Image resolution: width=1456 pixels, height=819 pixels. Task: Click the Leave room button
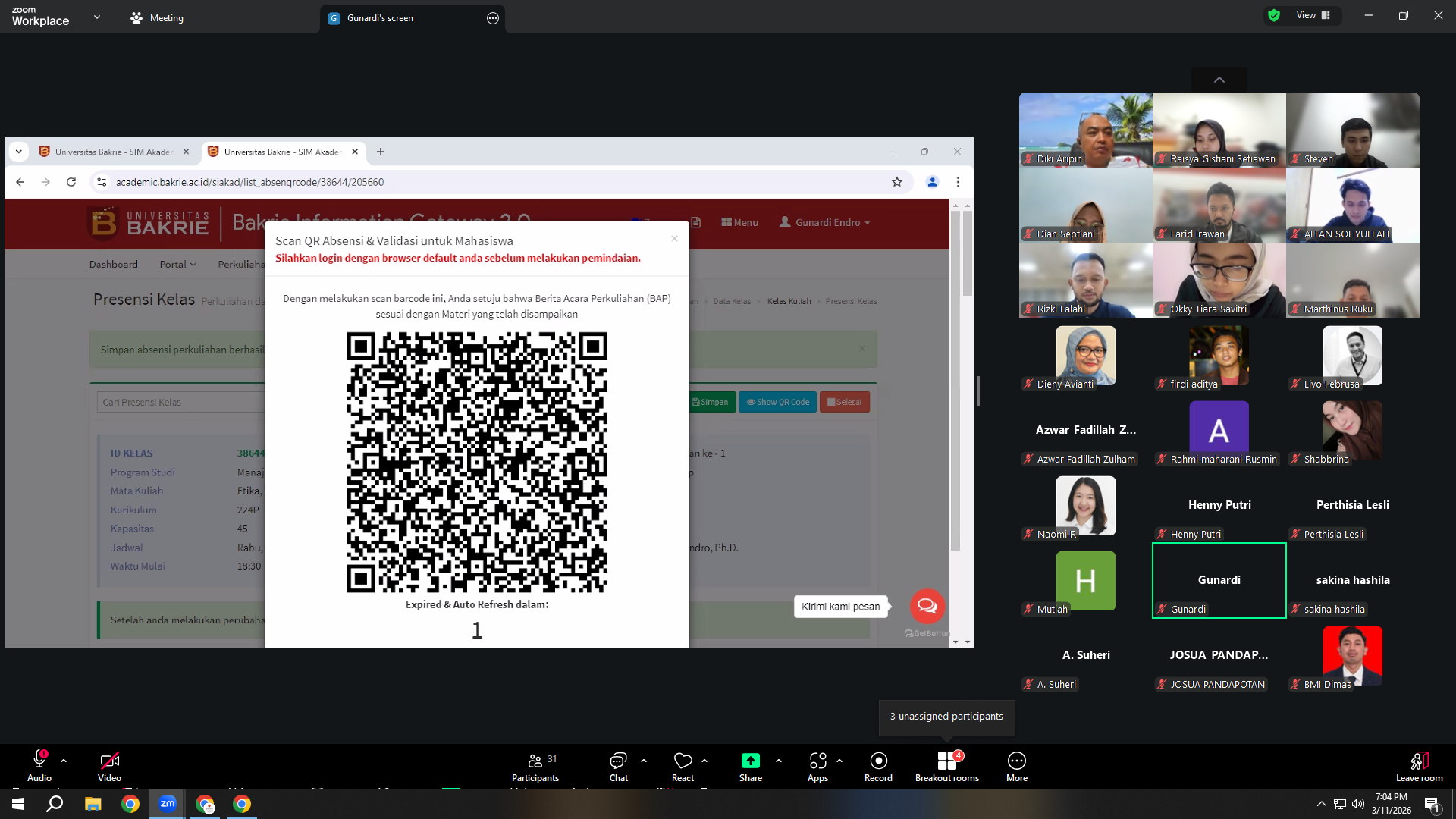coord(1420,766)
